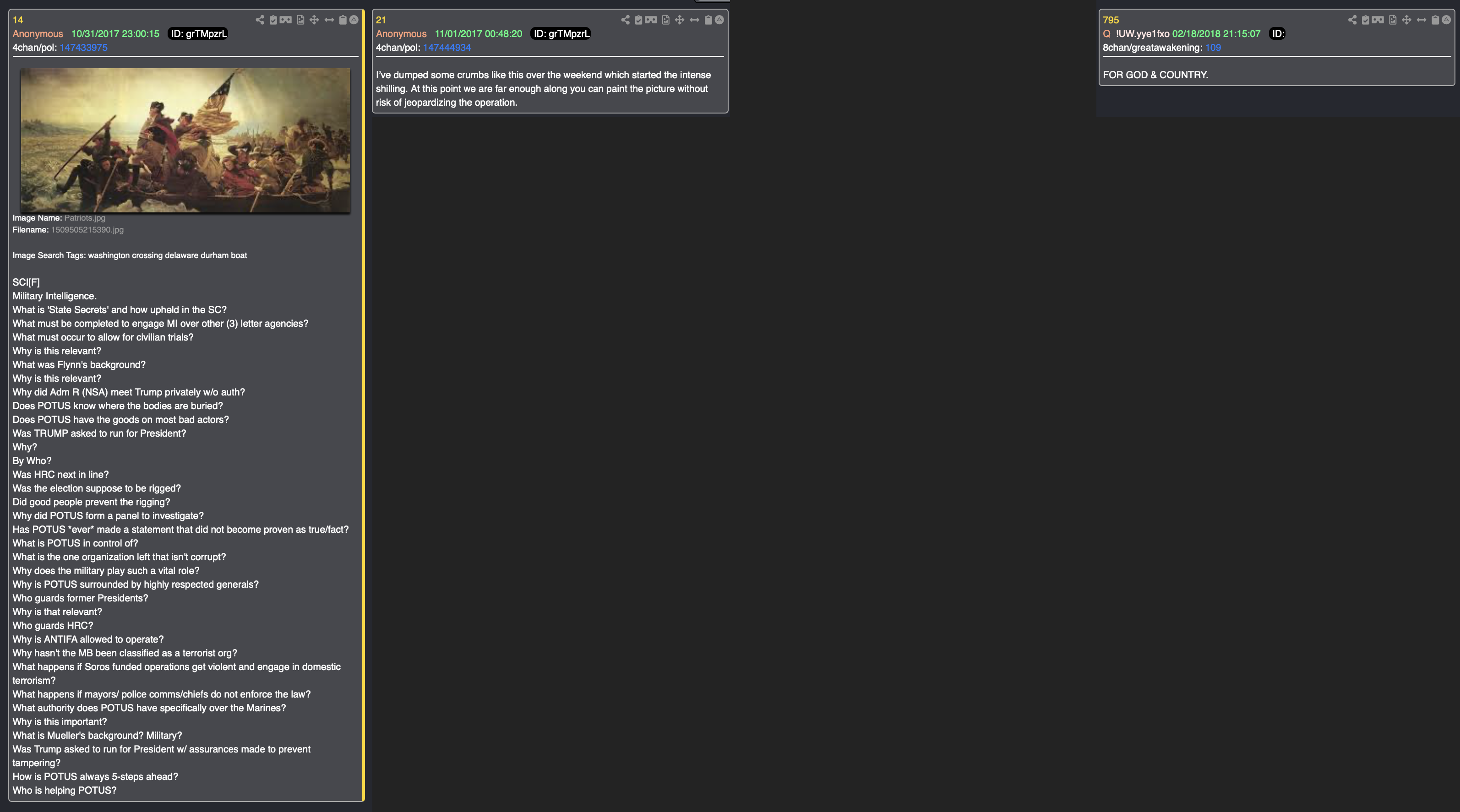Click the circled A icon on post 14

(x=354, y=20)
